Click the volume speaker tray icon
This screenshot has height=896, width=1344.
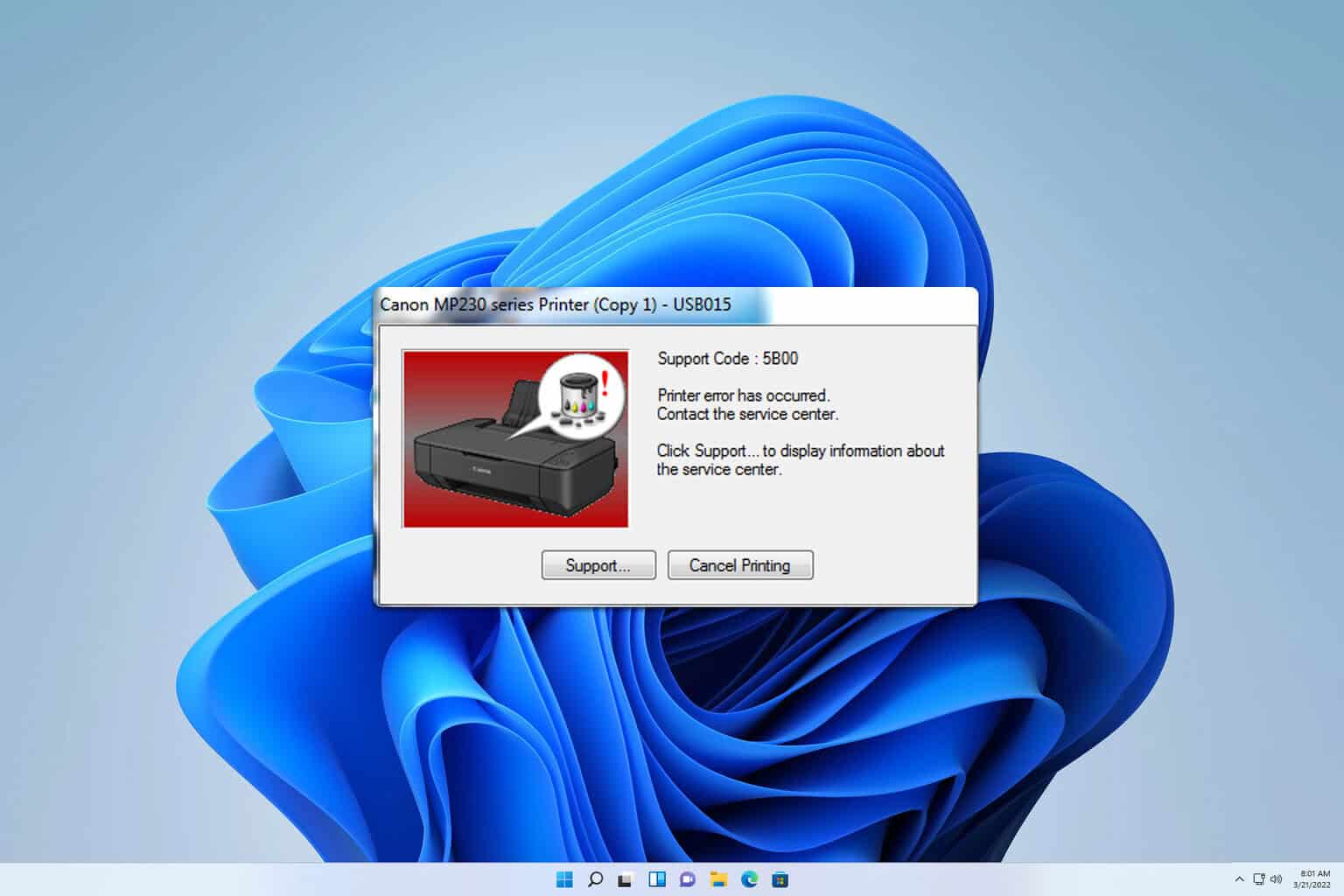[x=1276, y=879]
